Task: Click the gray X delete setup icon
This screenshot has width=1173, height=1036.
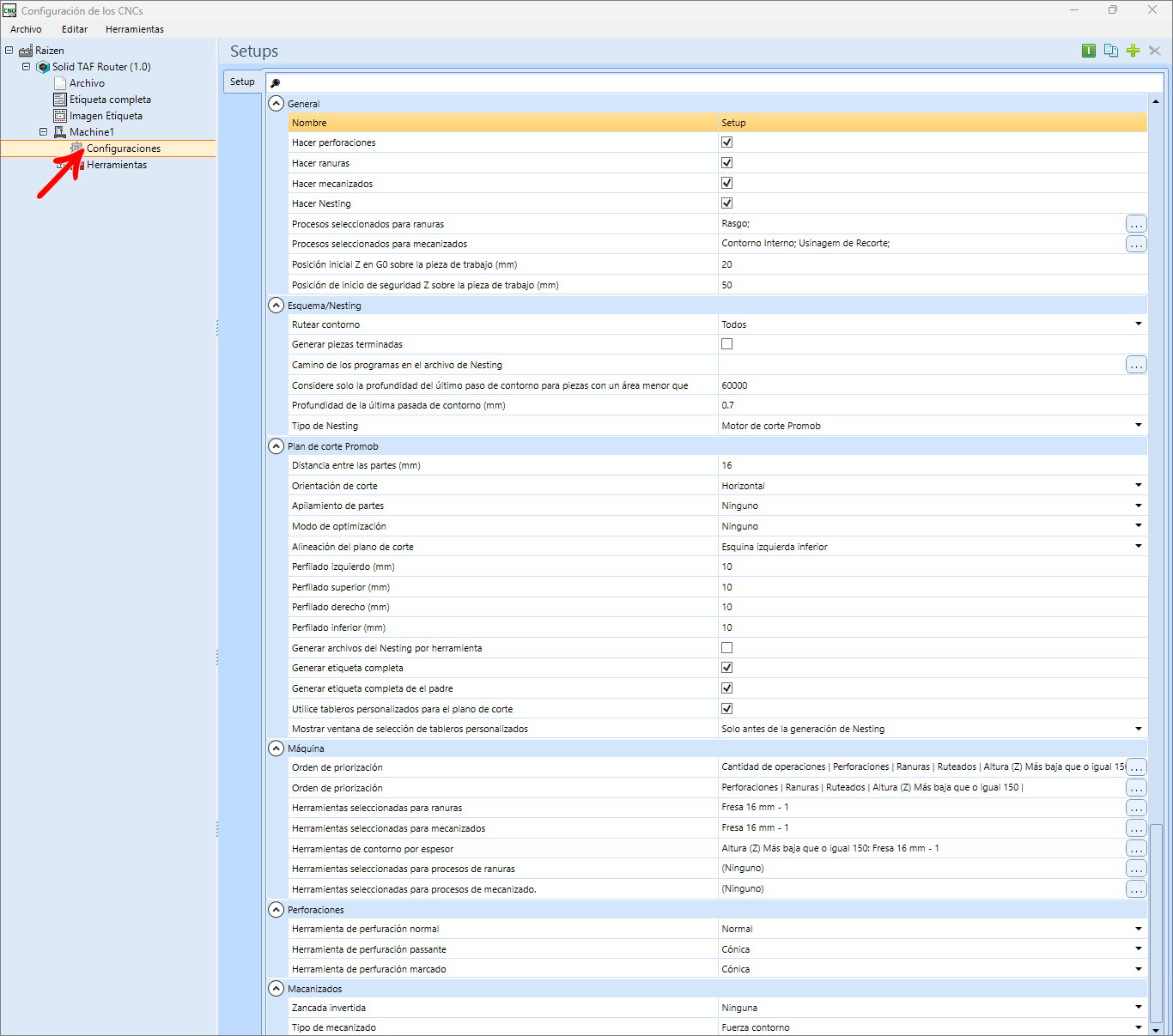Action: pos(1155,51)
